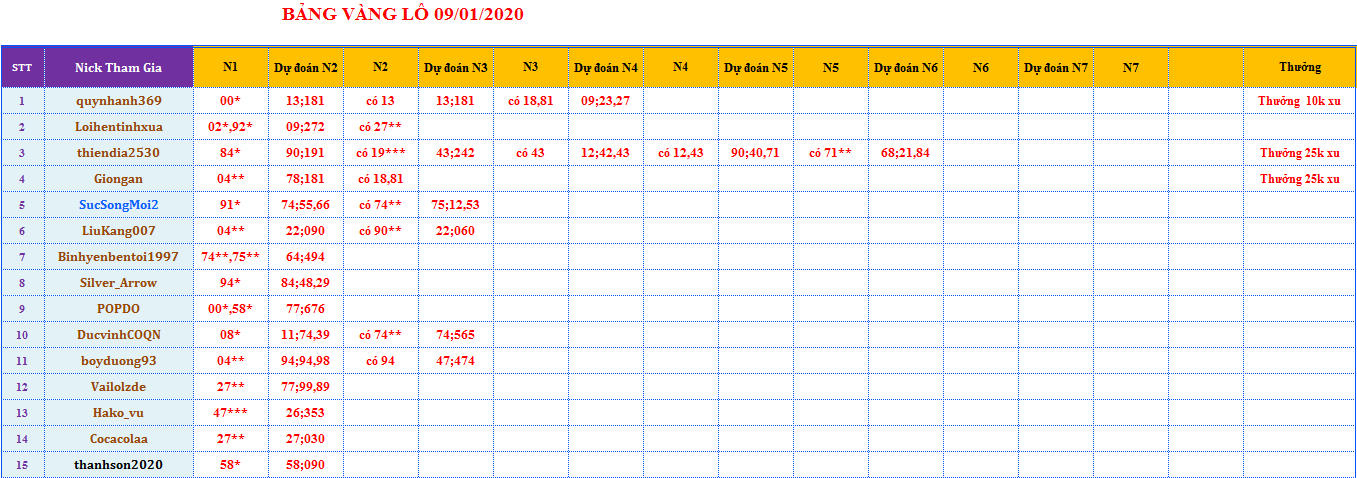
Task: Click nickname boyduong93
Action: [119, 360]
